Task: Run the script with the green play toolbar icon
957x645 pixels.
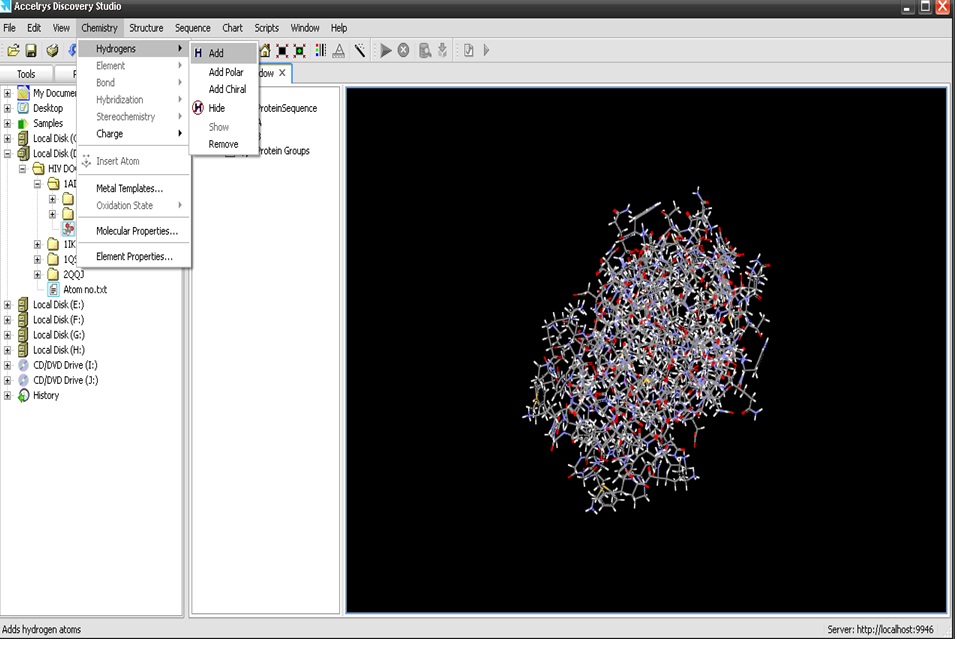Action: click(x=386, y=50)
